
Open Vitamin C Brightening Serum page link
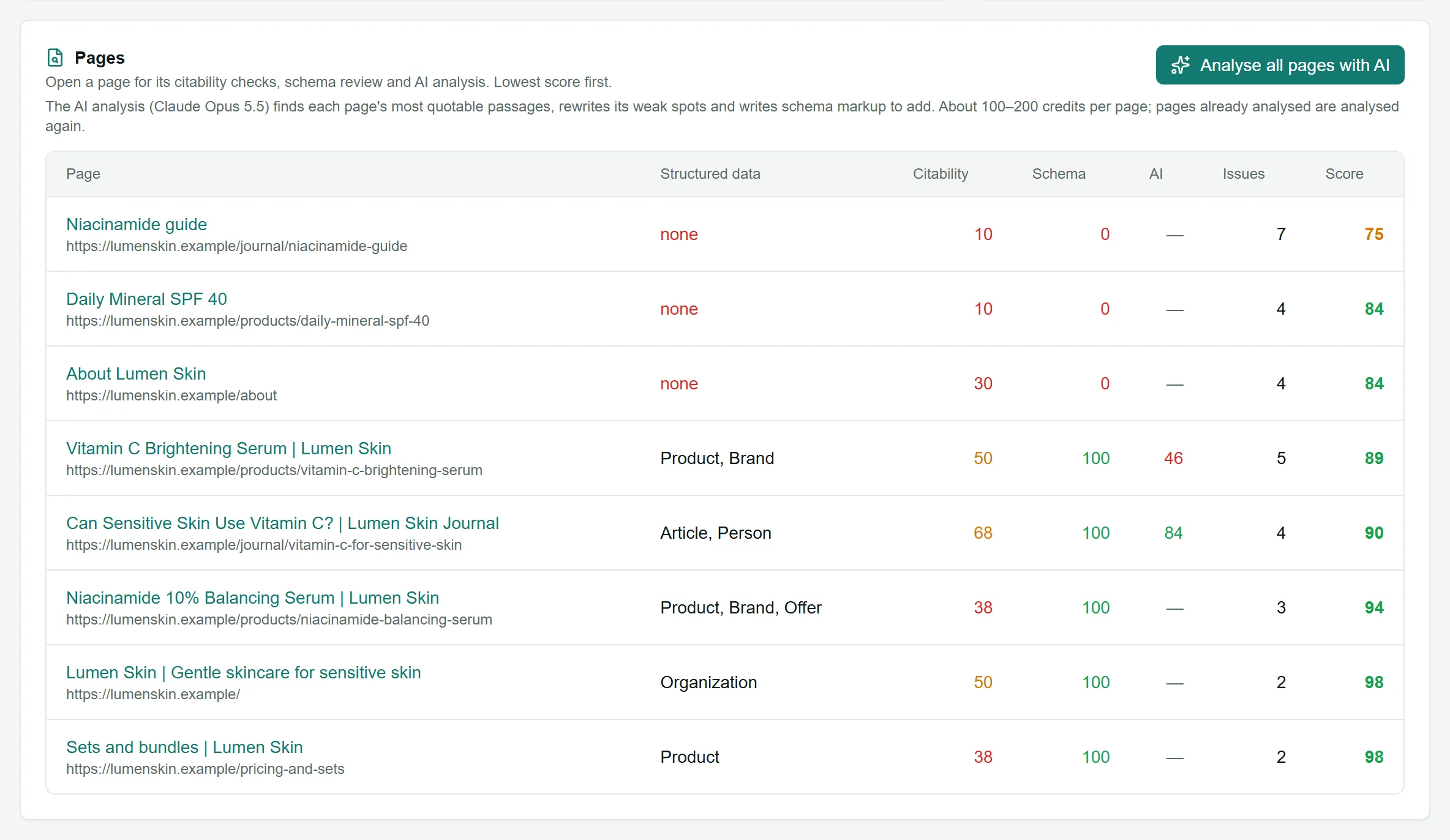coord(228,448)
